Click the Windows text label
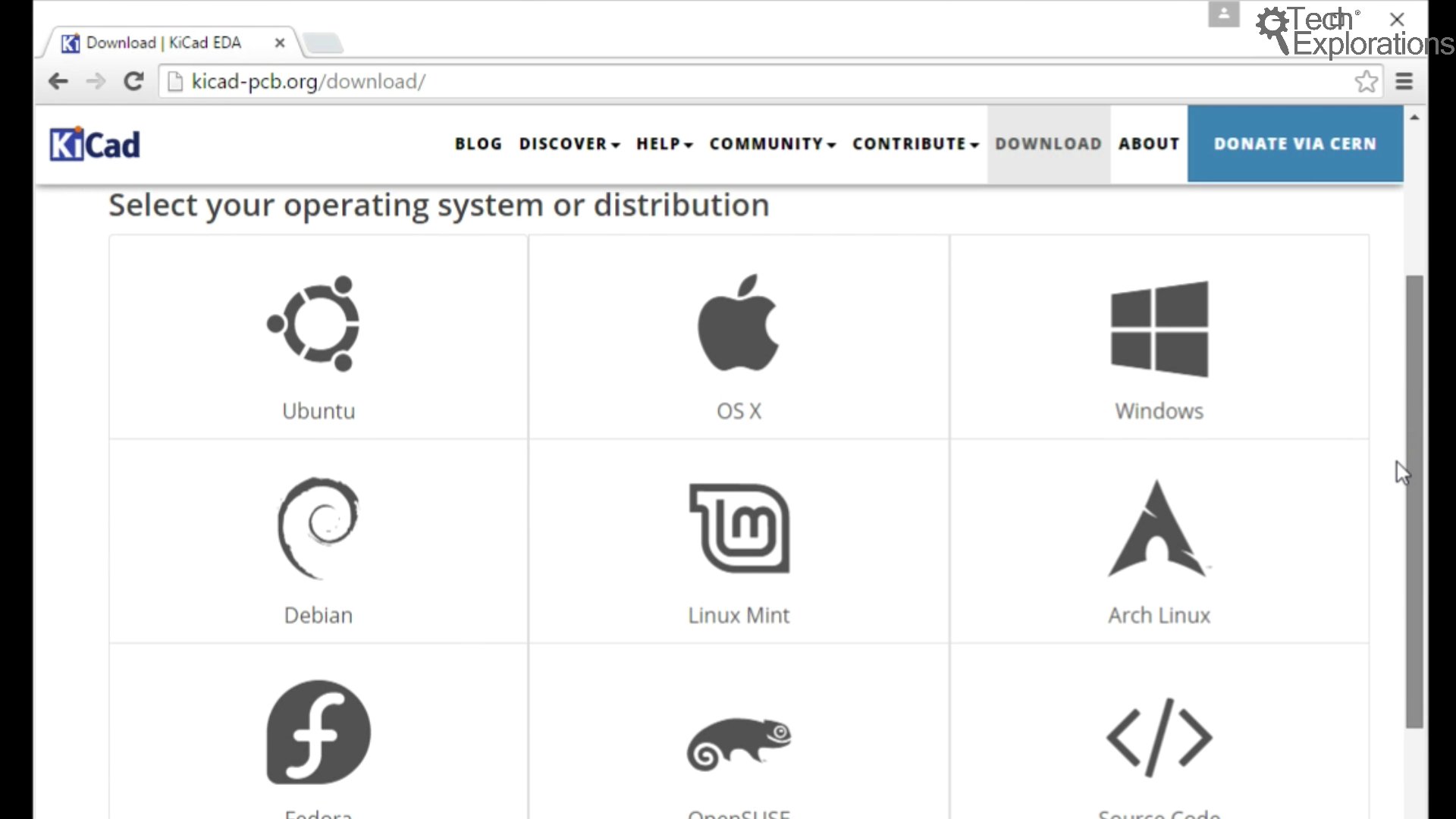1456x819 pixels. [x=1159, y=411]
